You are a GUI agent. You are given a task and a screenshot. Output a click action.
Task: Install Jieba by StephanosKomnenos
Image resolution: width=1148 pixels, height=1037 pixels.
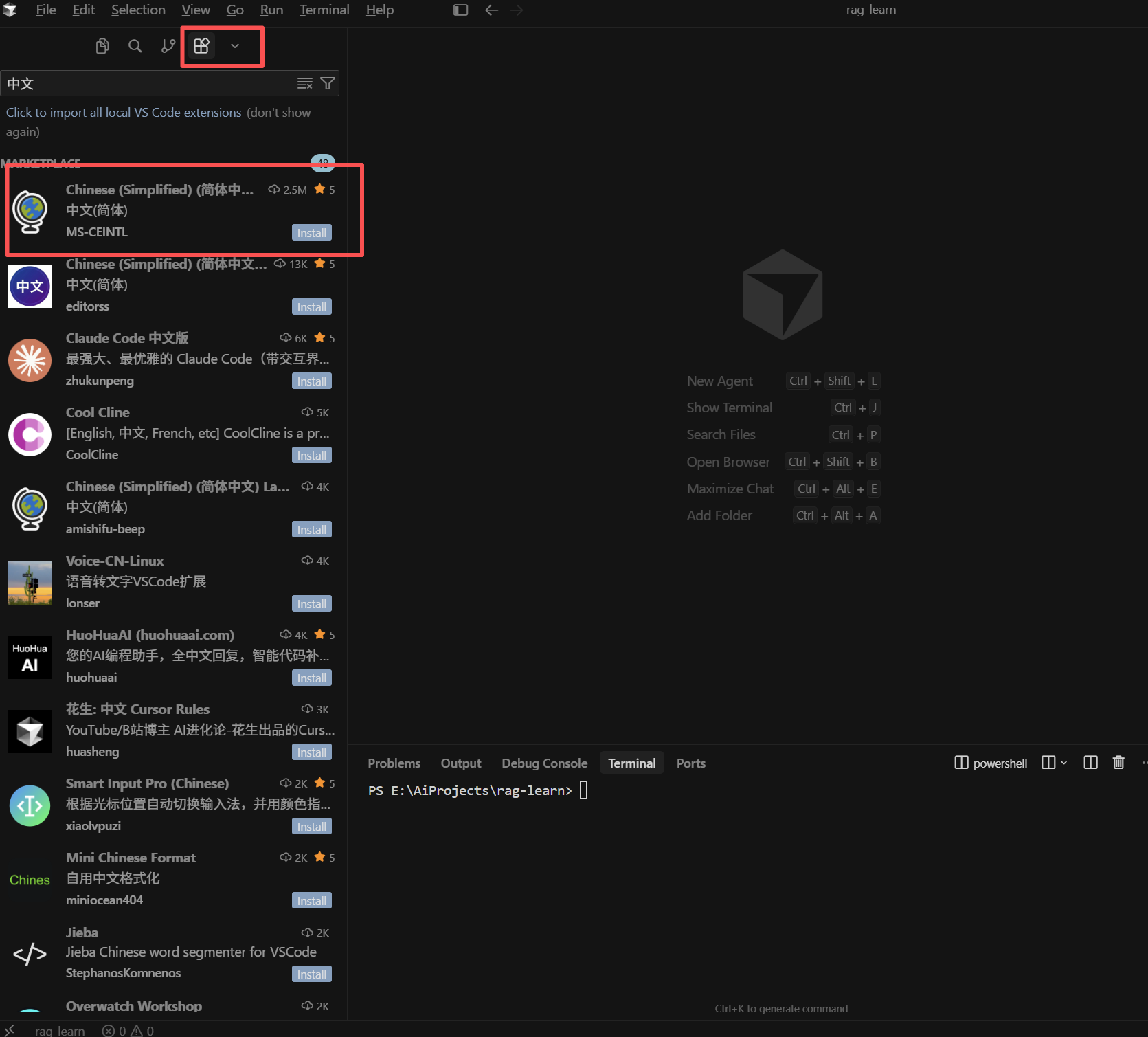(x=312, y=974)
